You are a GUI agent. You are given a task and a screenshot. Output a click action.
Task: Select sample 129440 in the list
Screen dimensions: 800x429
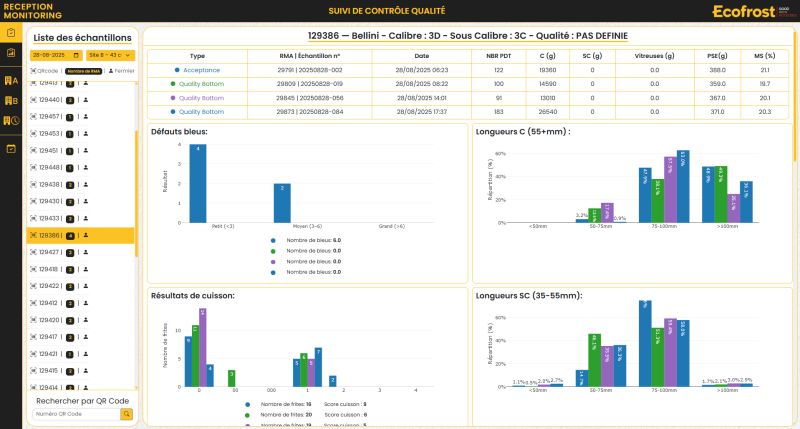point(49,100)
